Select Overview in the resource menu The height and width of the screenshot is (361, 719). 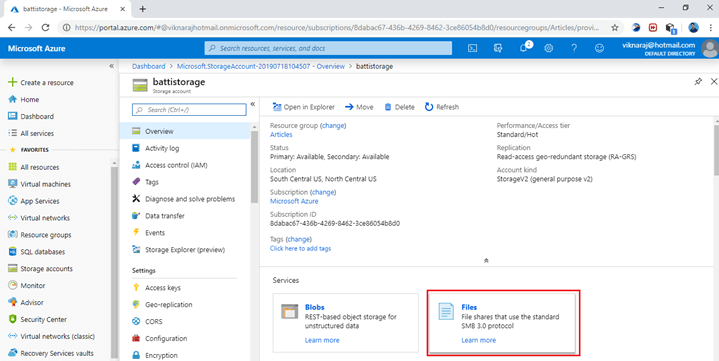[x=185, y=132]
